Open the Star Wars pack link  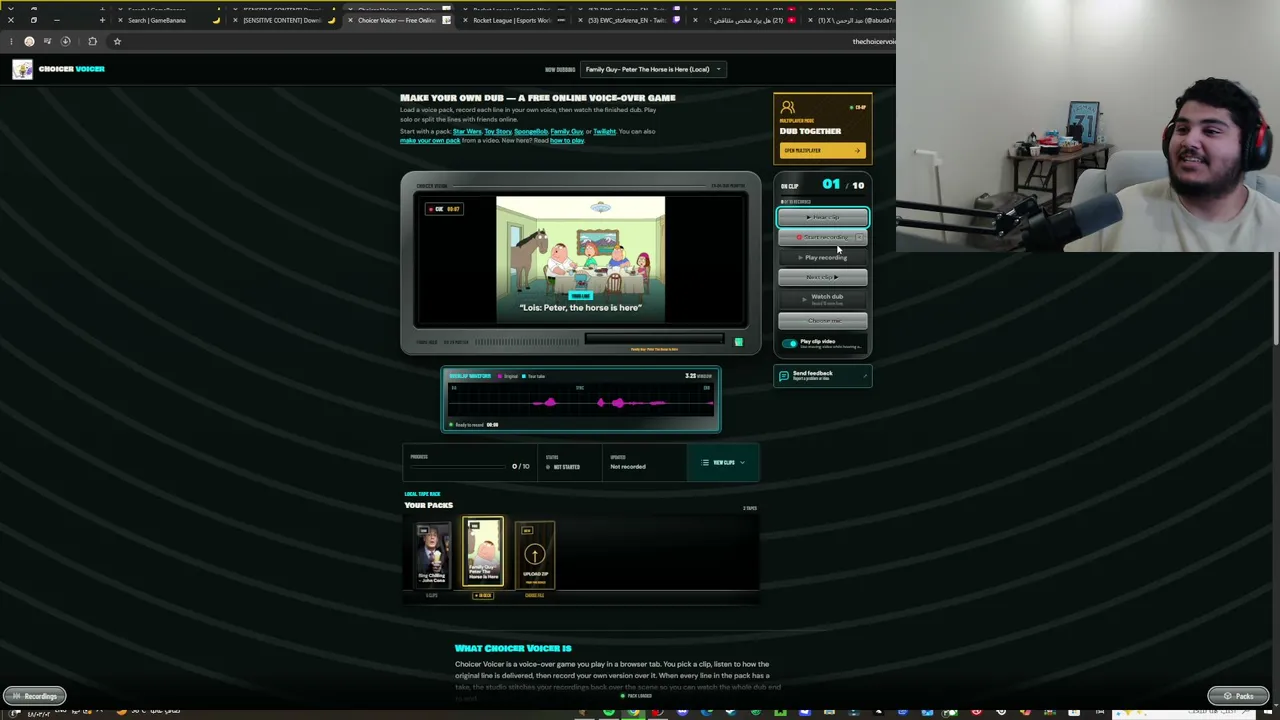[x=467, y=131]
